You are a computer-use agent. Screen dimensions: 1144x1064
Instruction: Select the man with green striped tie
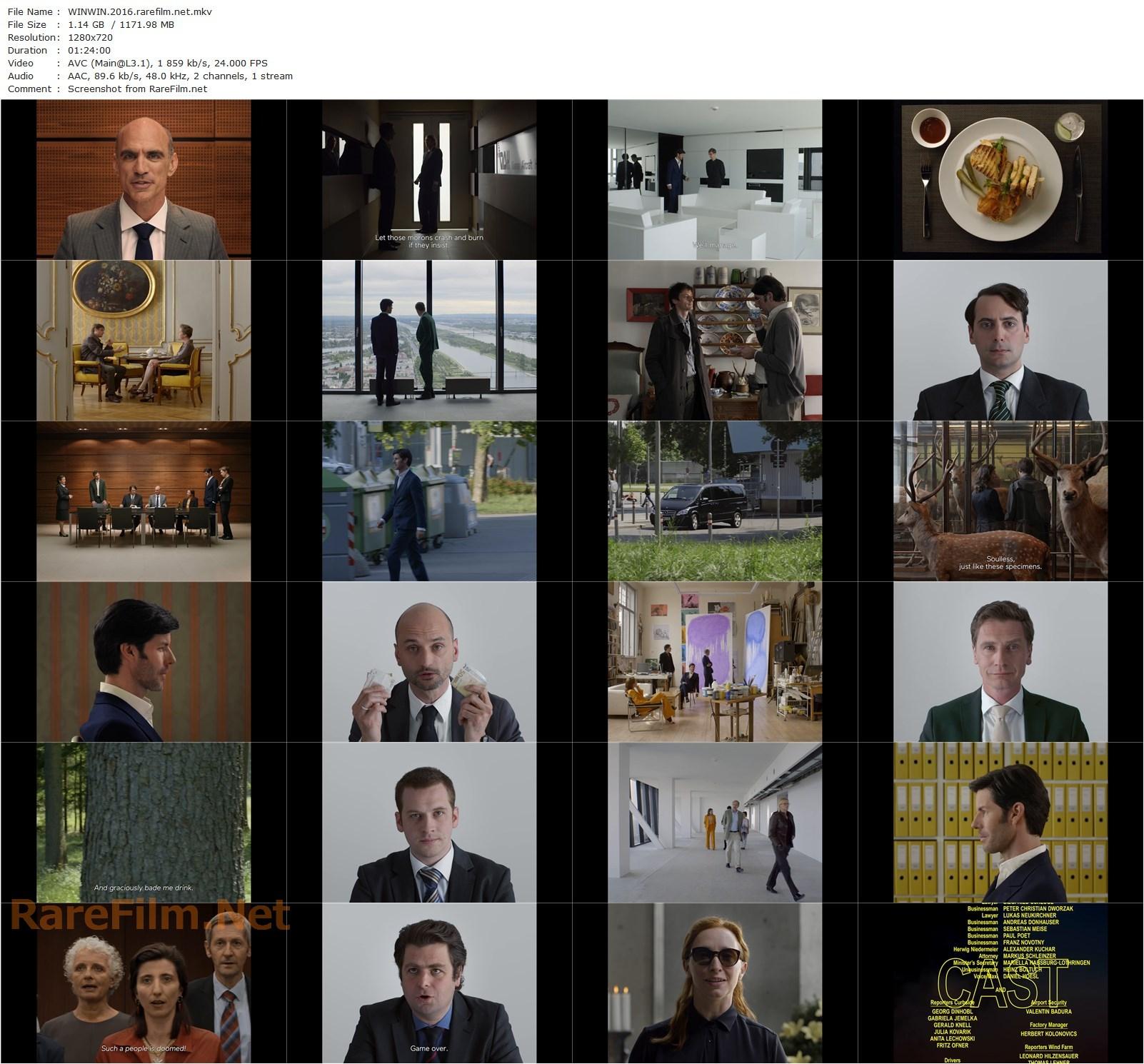click(1000, 340)
